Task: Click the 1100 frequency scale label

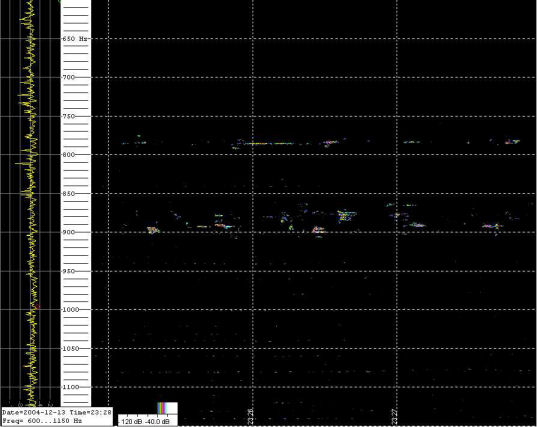Action: click(71, 387)
